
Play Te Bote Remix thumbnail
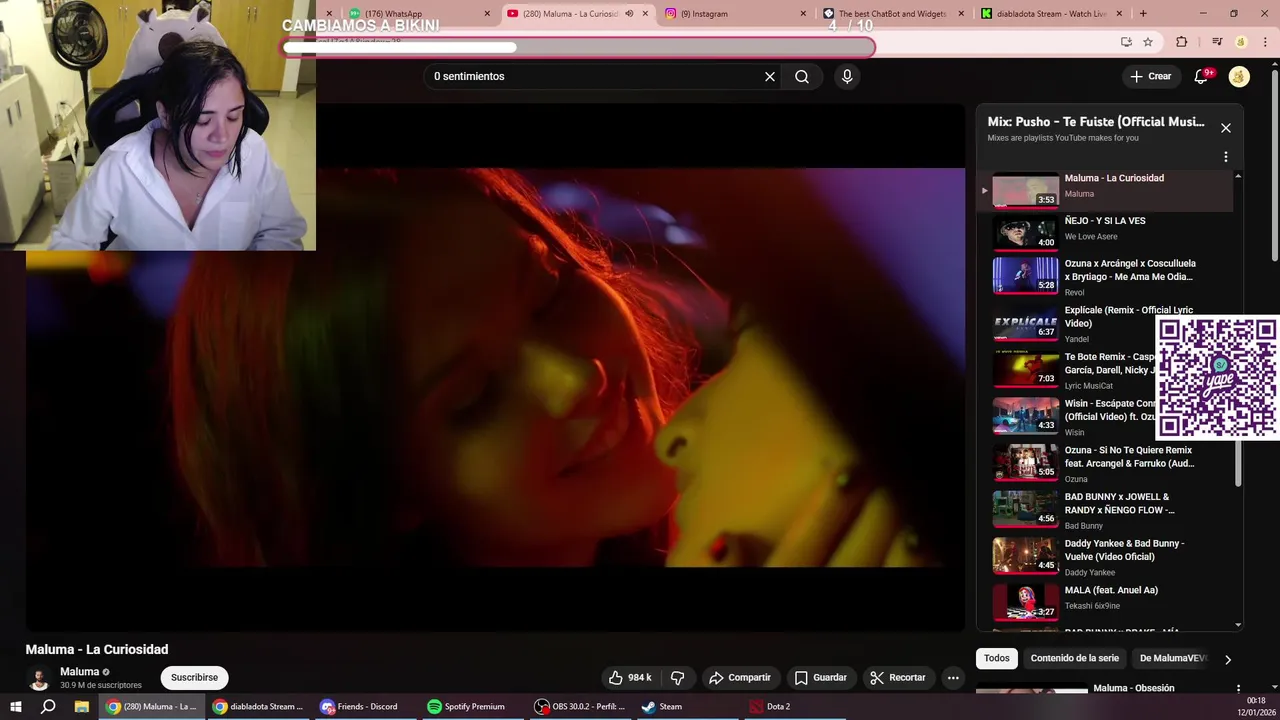[x=1025, y=369]
